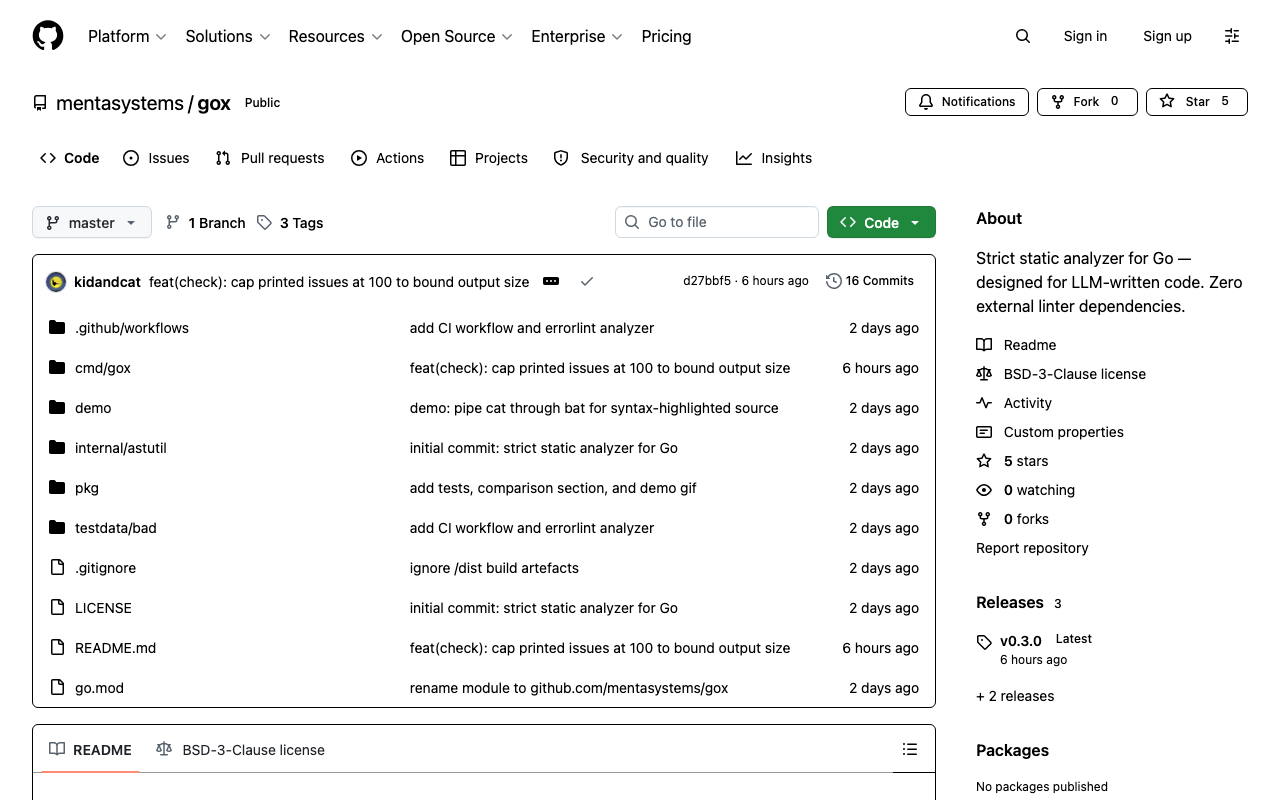The height and width of the screenshot is (800, 1280).
Task: View the 0 watching link
Action: [1025, 490]
